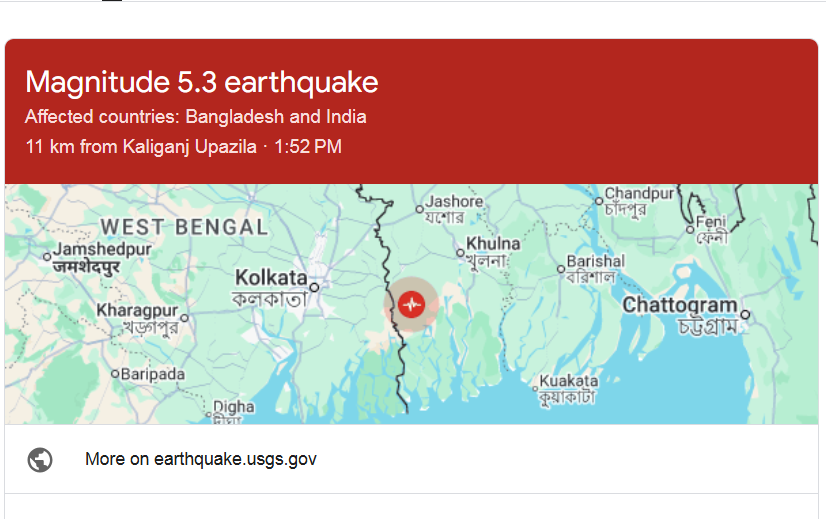Select the Baripada label on map

click(x=153, y=374)
